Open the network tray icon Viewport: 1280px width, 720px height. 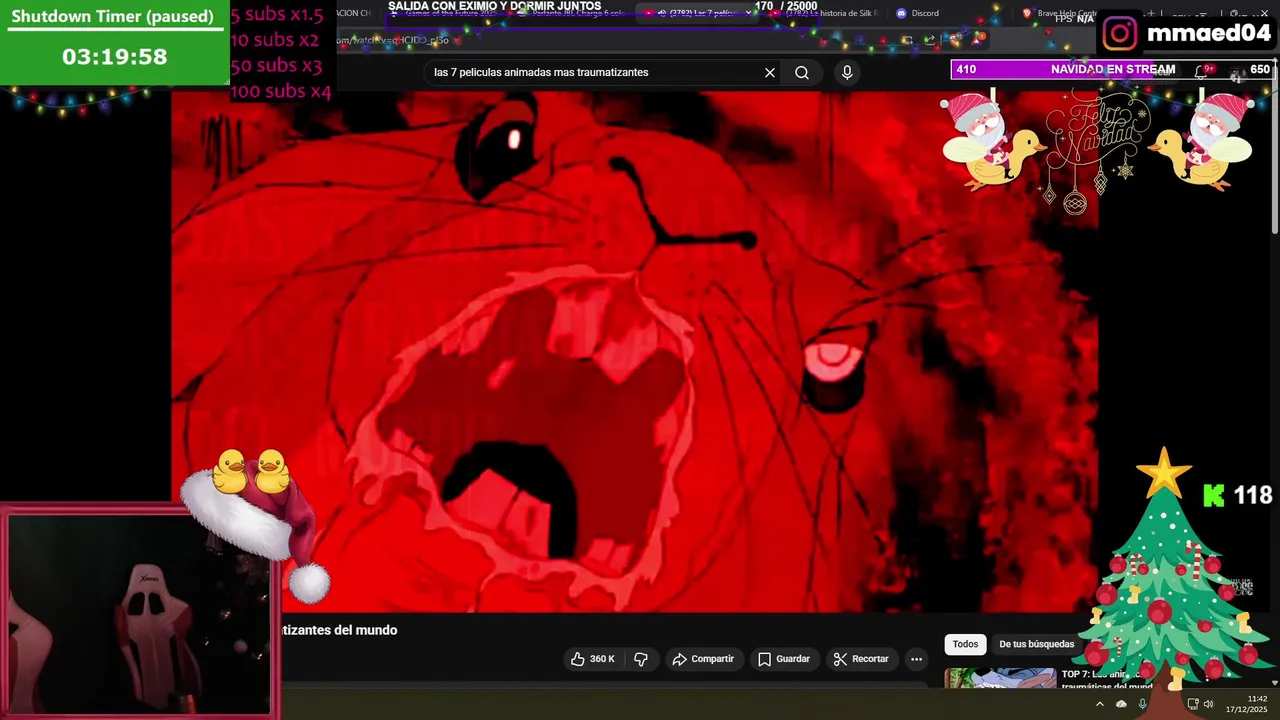coord(1192,704)
